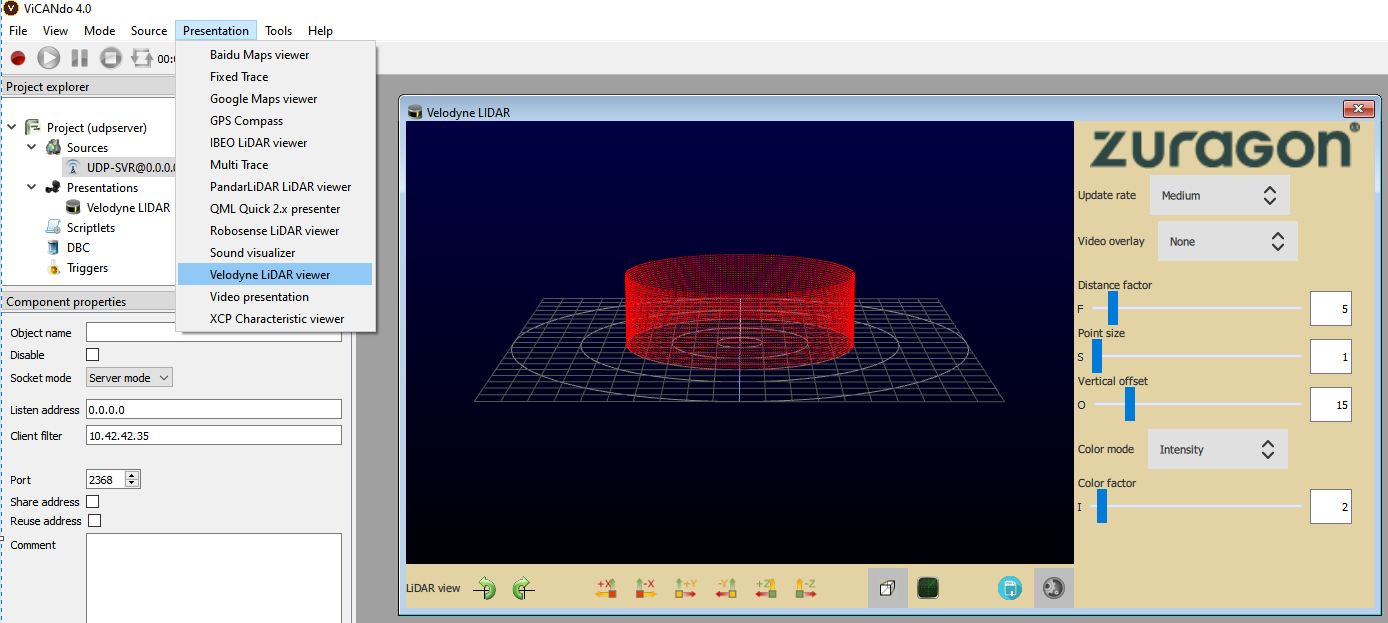Set LiDAR view to -X axis
1388x623 pixels.
pos(645,588)
